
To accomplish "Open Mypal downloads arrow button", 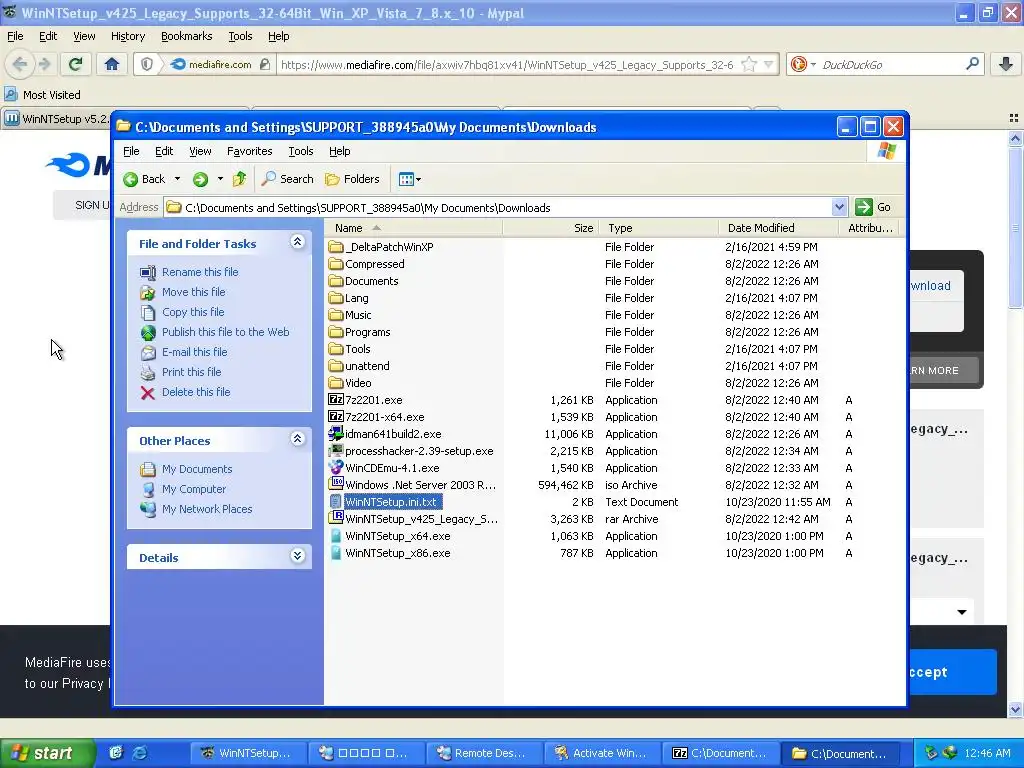I will point(1006,64).
